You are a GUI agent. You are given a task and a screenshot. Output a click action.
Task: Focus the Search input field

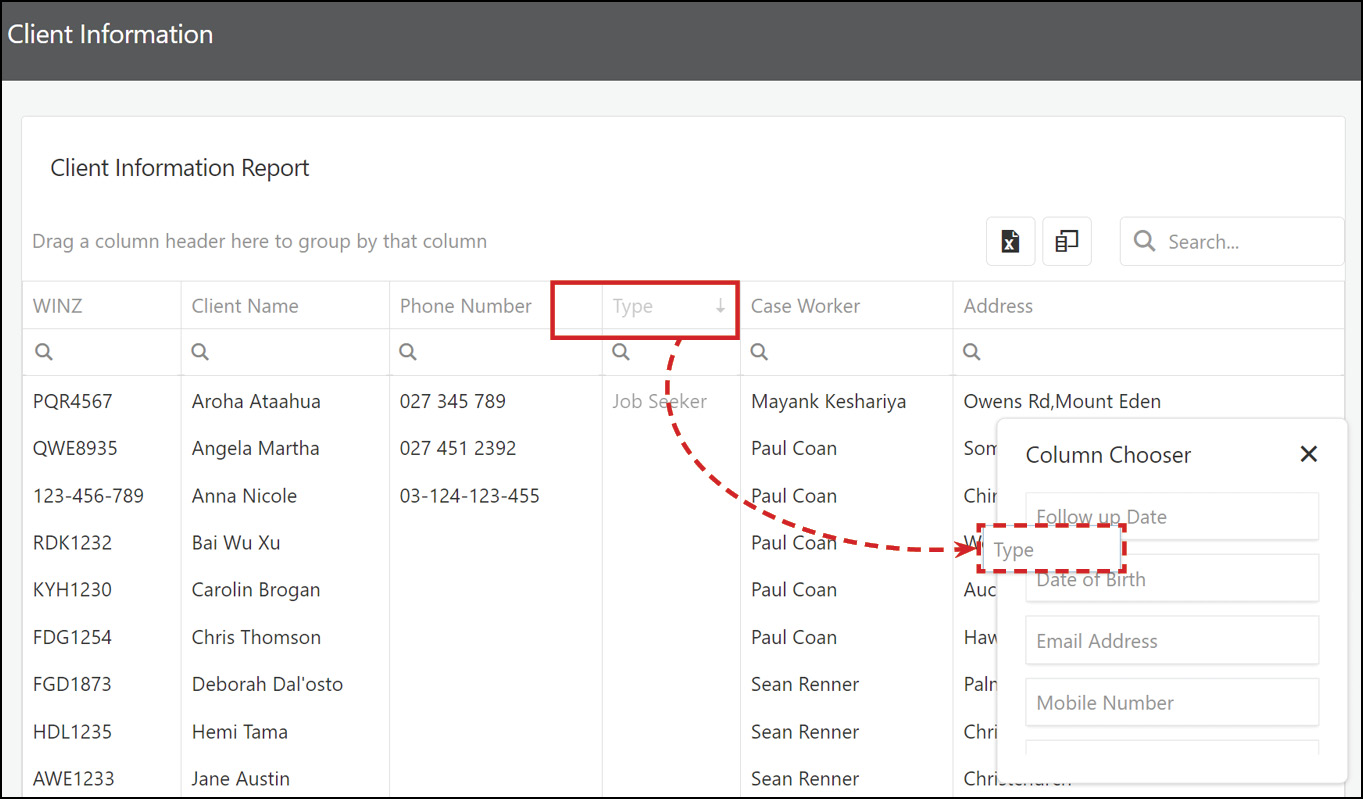click(x=1232, y=241)
